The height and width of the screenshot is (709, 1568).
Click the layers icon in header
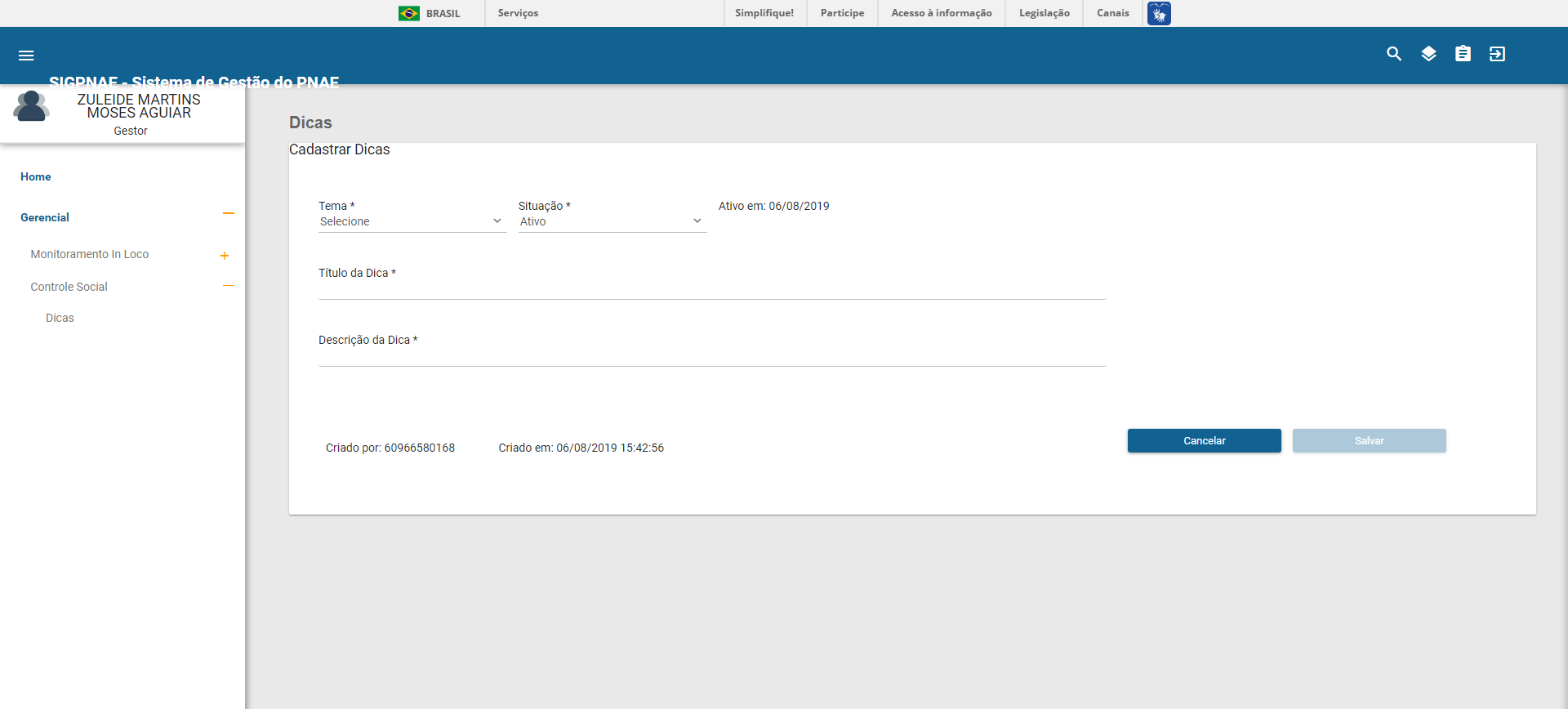coord(1428,54)
